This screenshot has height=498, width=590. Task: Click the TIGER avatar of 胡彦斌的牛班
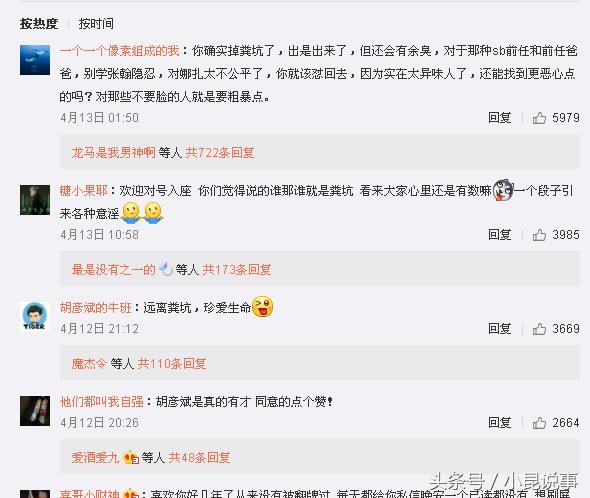coord(35,317)
